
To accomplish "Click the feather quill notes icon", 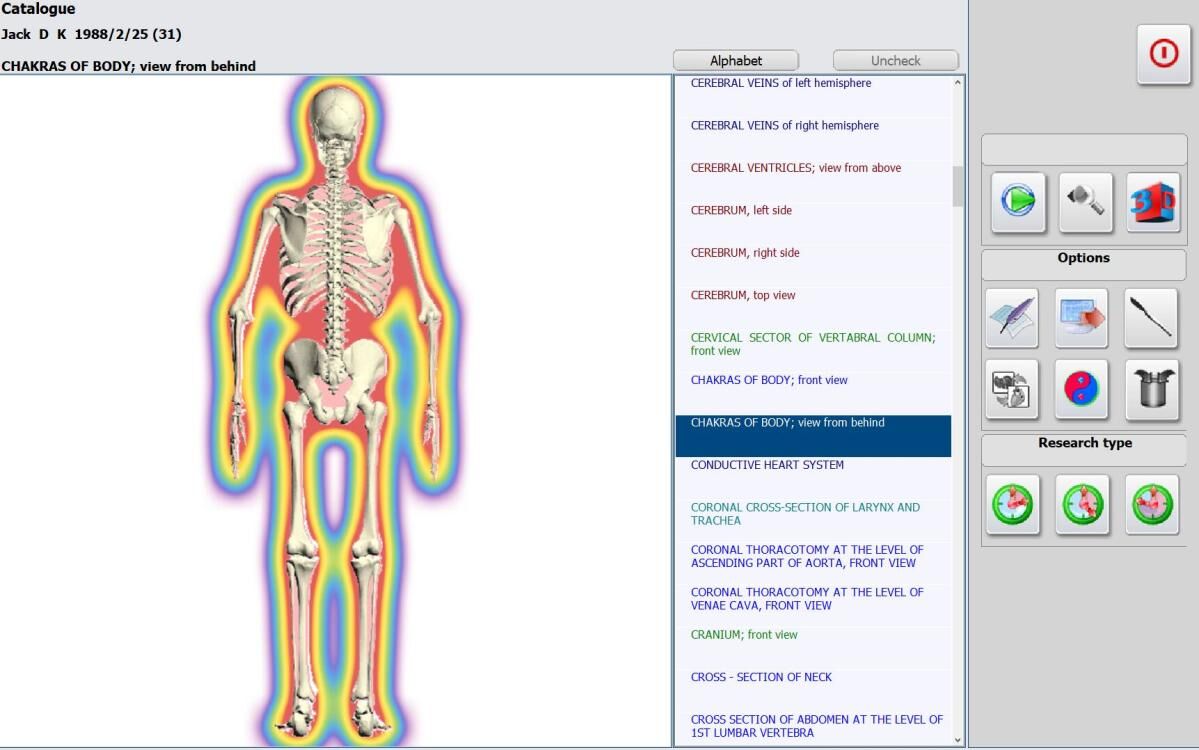I will pos(1012,319).
